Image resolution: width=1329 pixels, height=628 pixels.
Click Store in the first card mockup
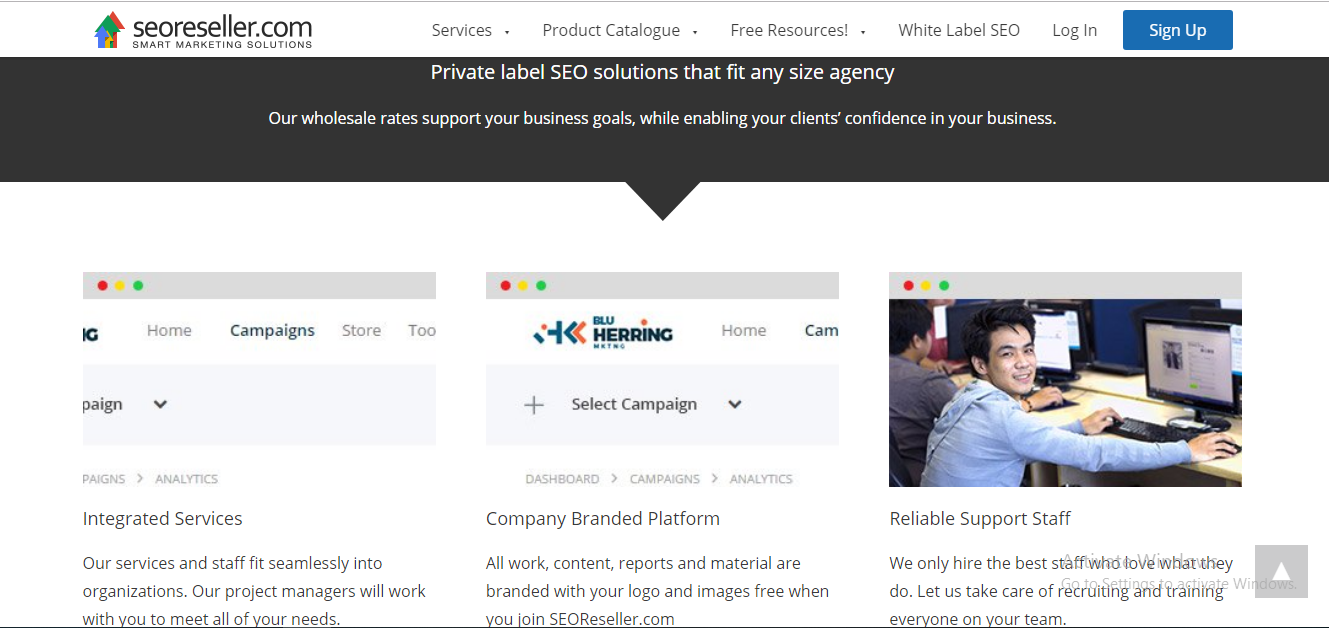point(361,330)
